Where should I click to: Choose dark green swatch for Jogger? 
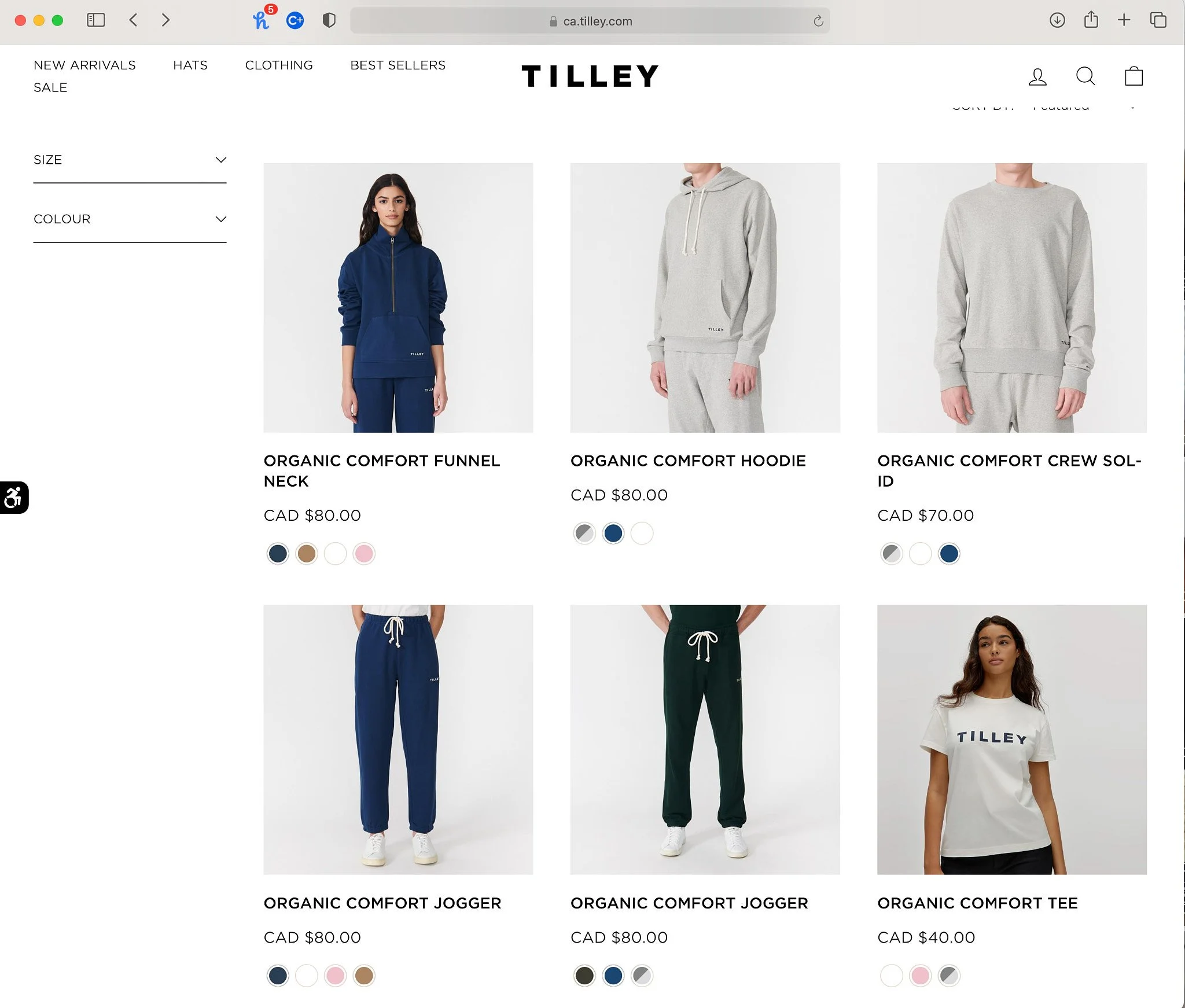[584, 976]
